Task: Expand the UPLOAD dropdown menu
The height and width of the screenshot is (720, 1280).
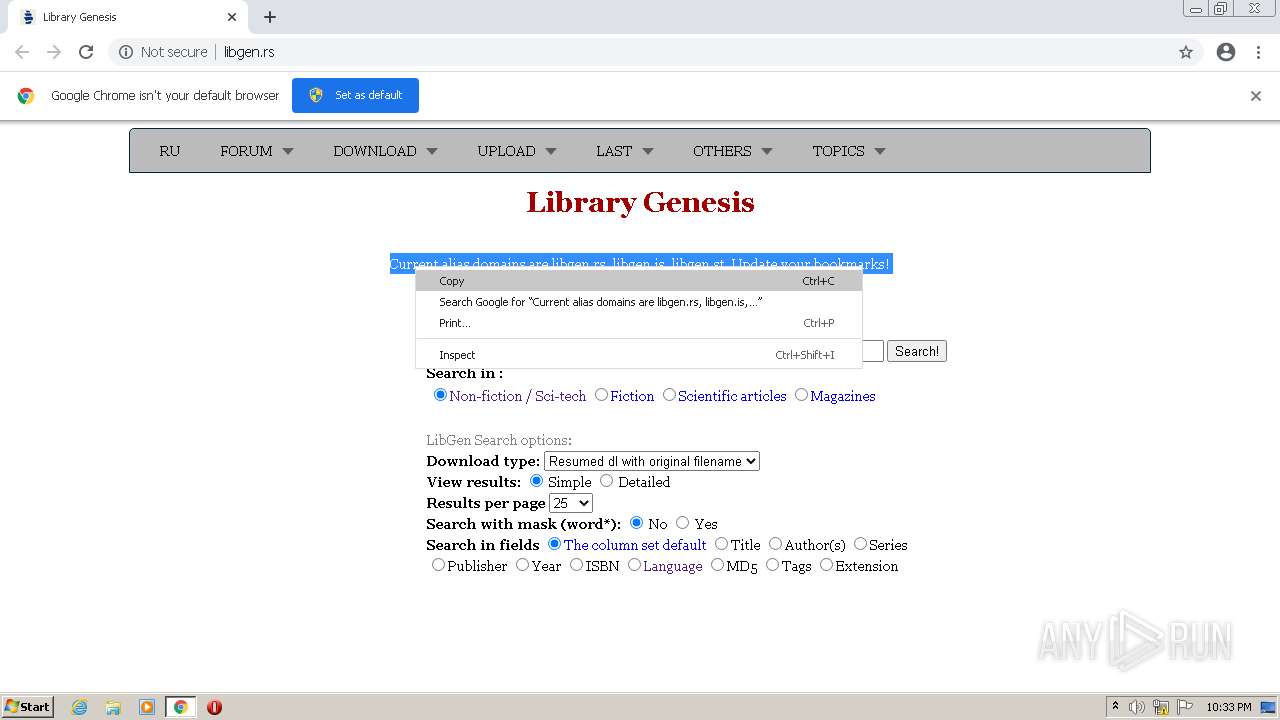Action: [516, 151]
